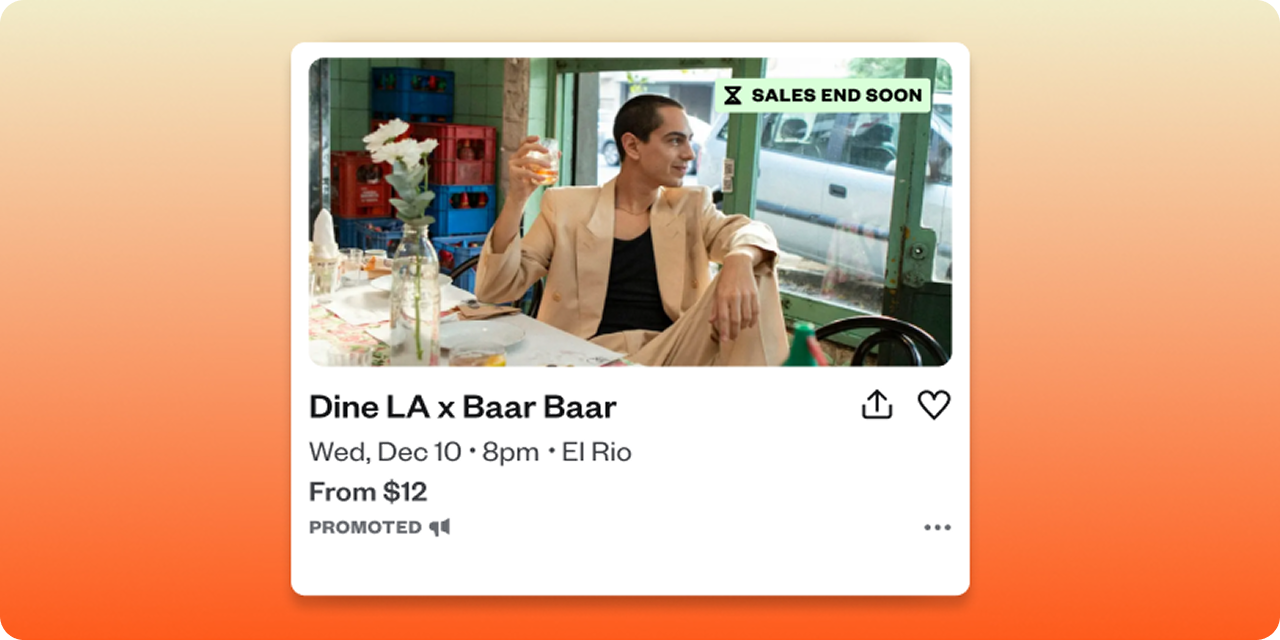Screen dimensions: 1280x640
Task: Click the drinking glass the man holds
Action: (543, 160)
